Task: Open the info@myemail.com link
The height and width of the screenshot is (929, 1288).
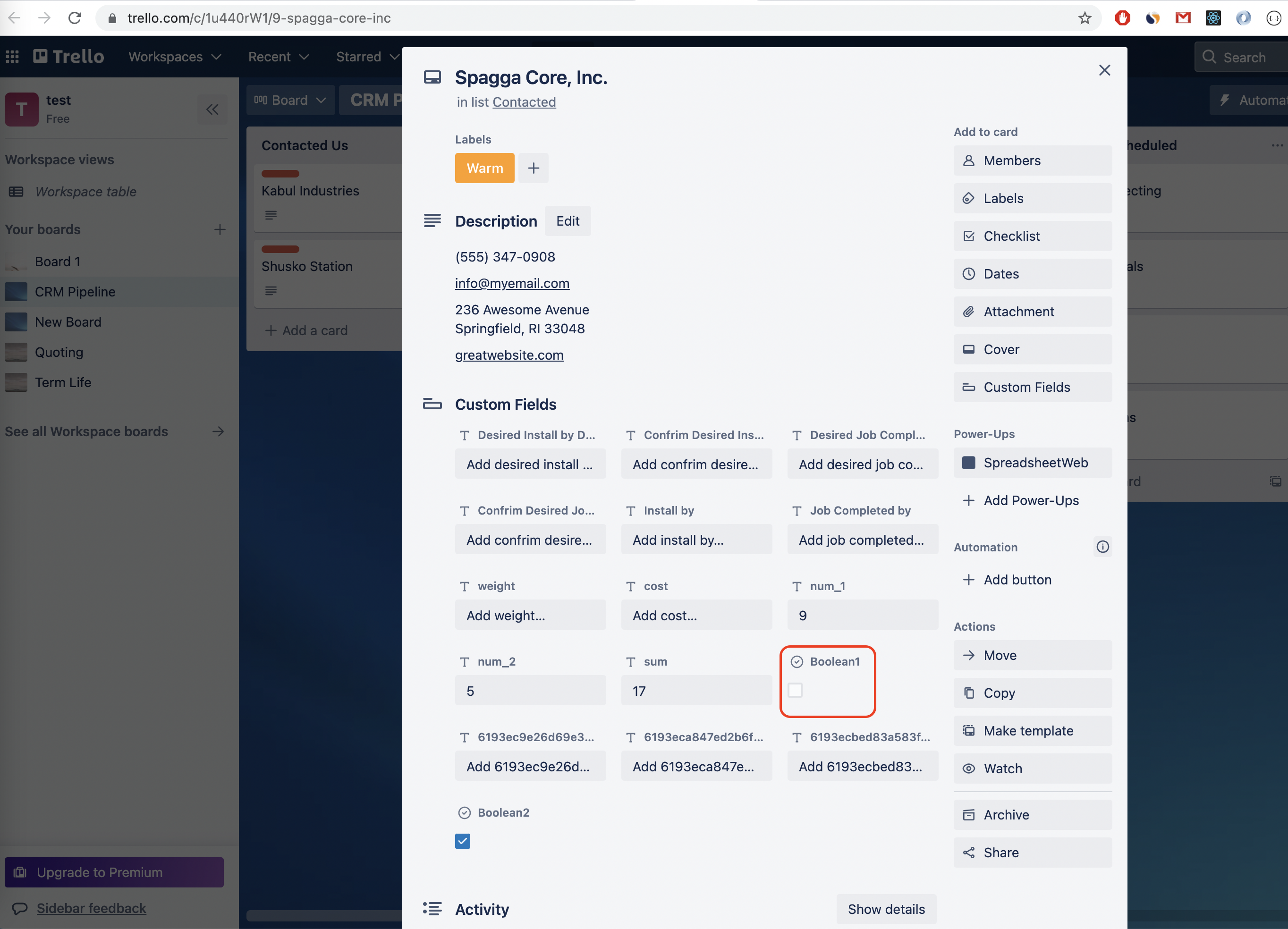Action: pyautogui.click(x=512, y=283)
